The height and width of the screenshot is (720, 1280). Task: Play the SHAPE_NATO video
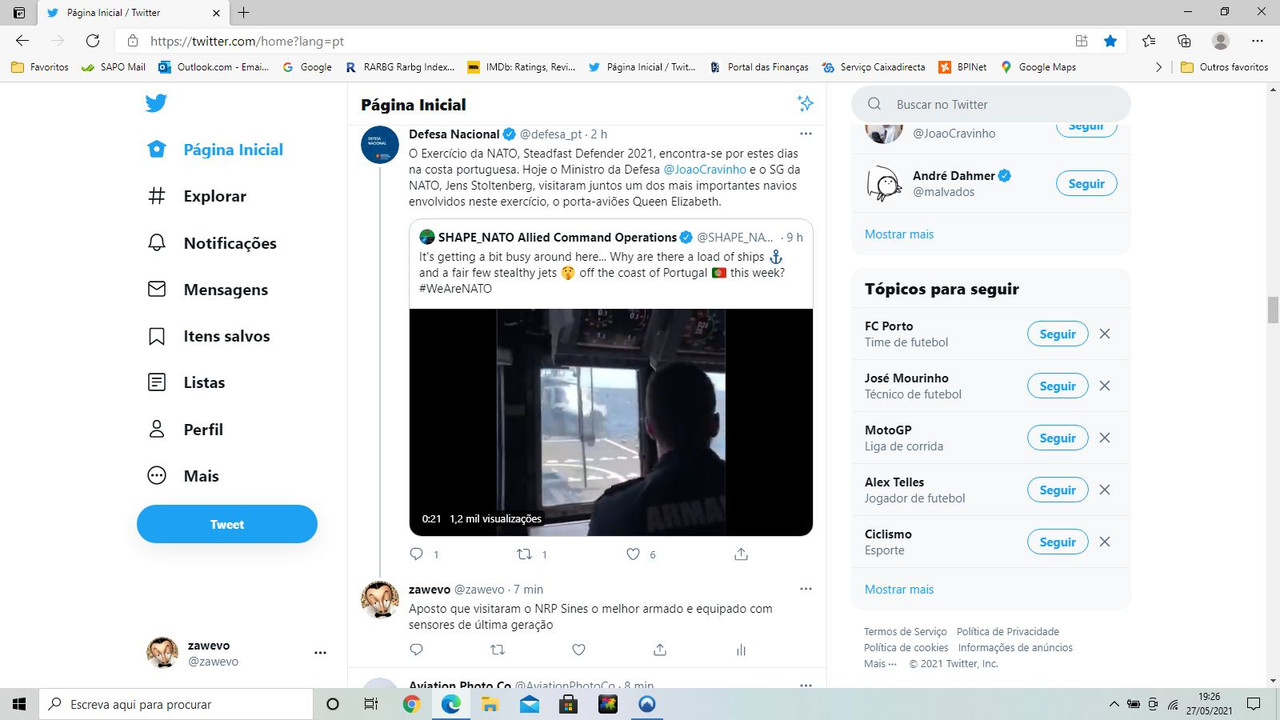[611, 422]
